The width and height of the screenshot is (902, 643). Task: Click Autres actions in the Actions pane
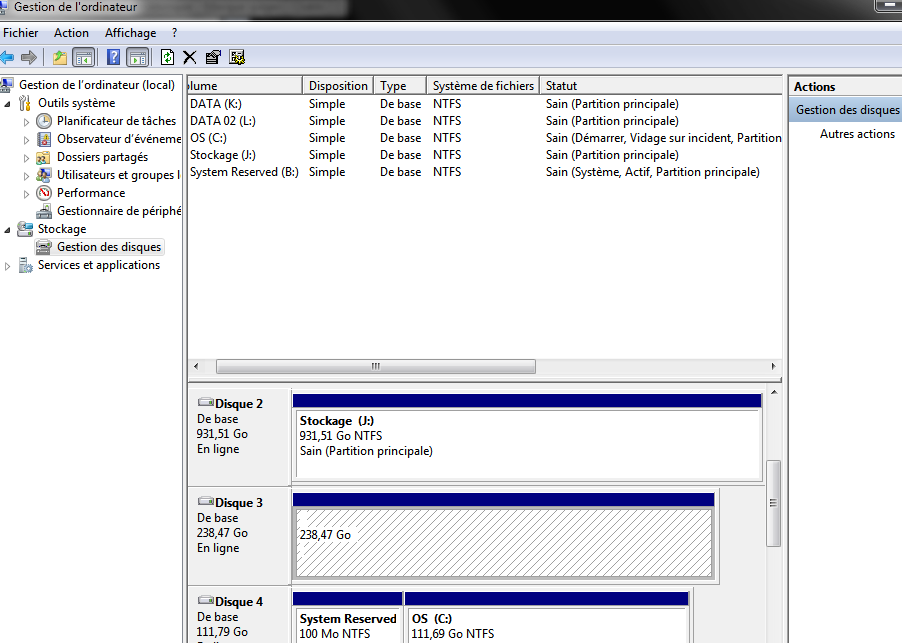(x=857, y=134)
